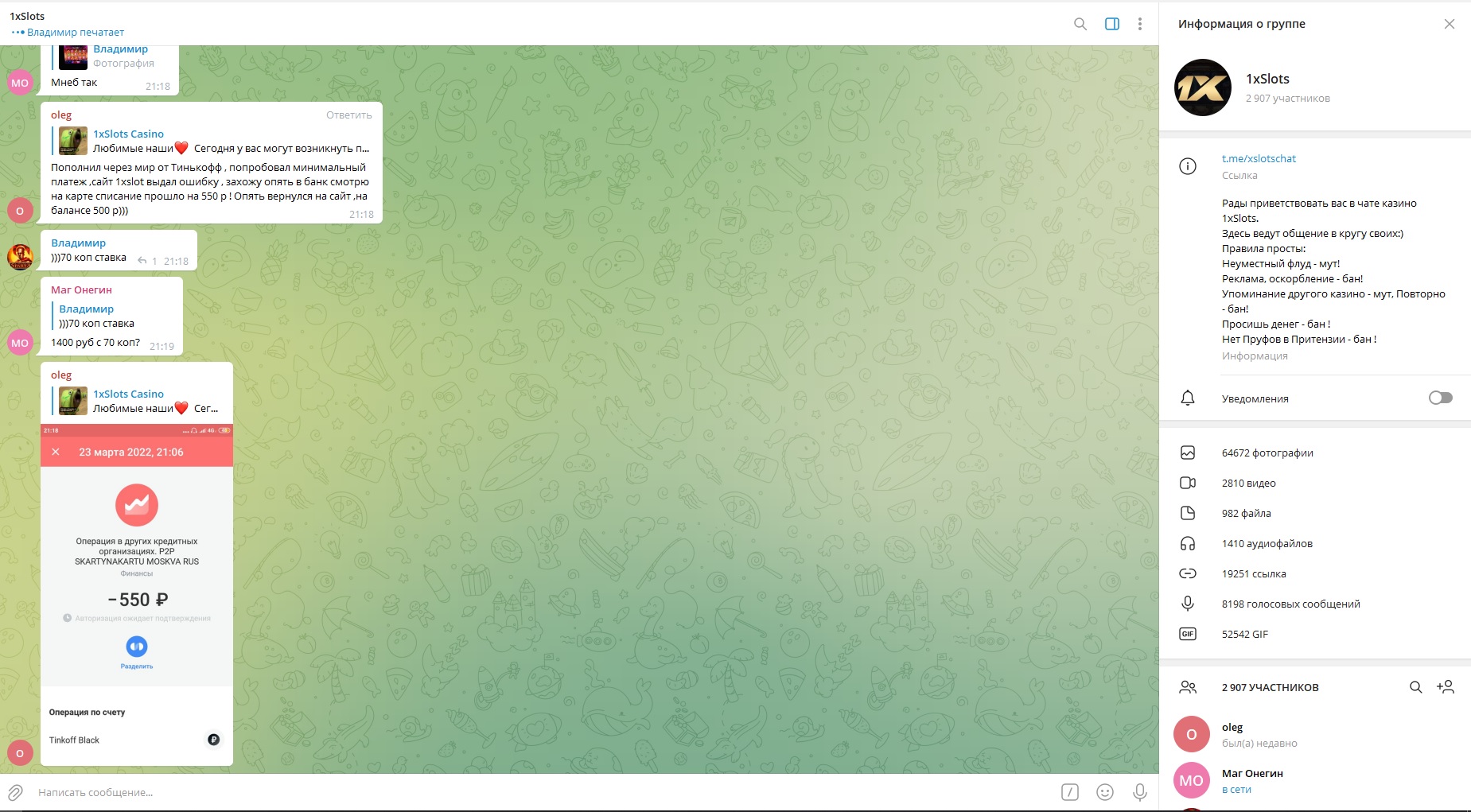Click the video camera icon
The width and height of the screenshot is (1471, 812).
[1188, 483]
